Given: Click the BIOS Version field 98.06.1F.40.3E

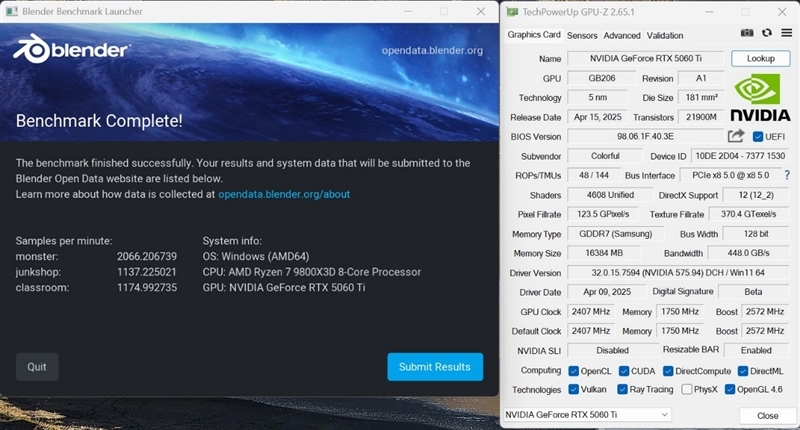Looking at the screenshot, I should click(645, 136).
